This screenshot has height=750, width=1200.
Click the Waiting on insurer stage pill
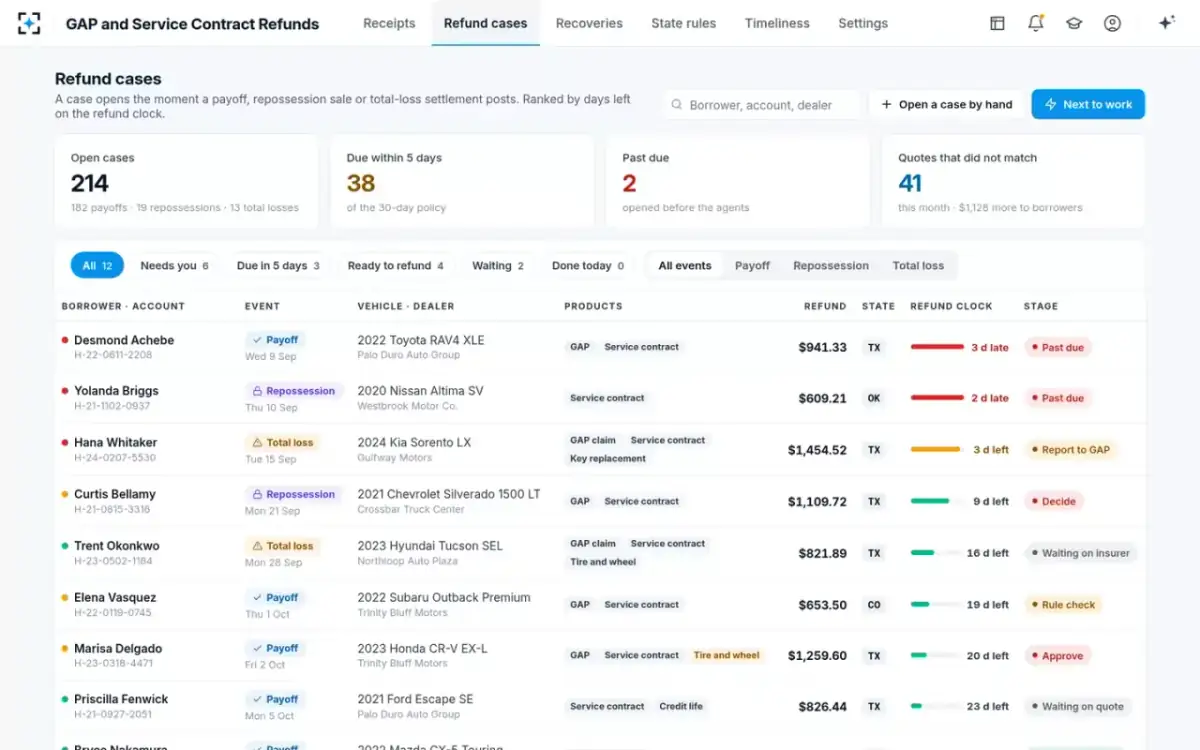pos(1080,553)
